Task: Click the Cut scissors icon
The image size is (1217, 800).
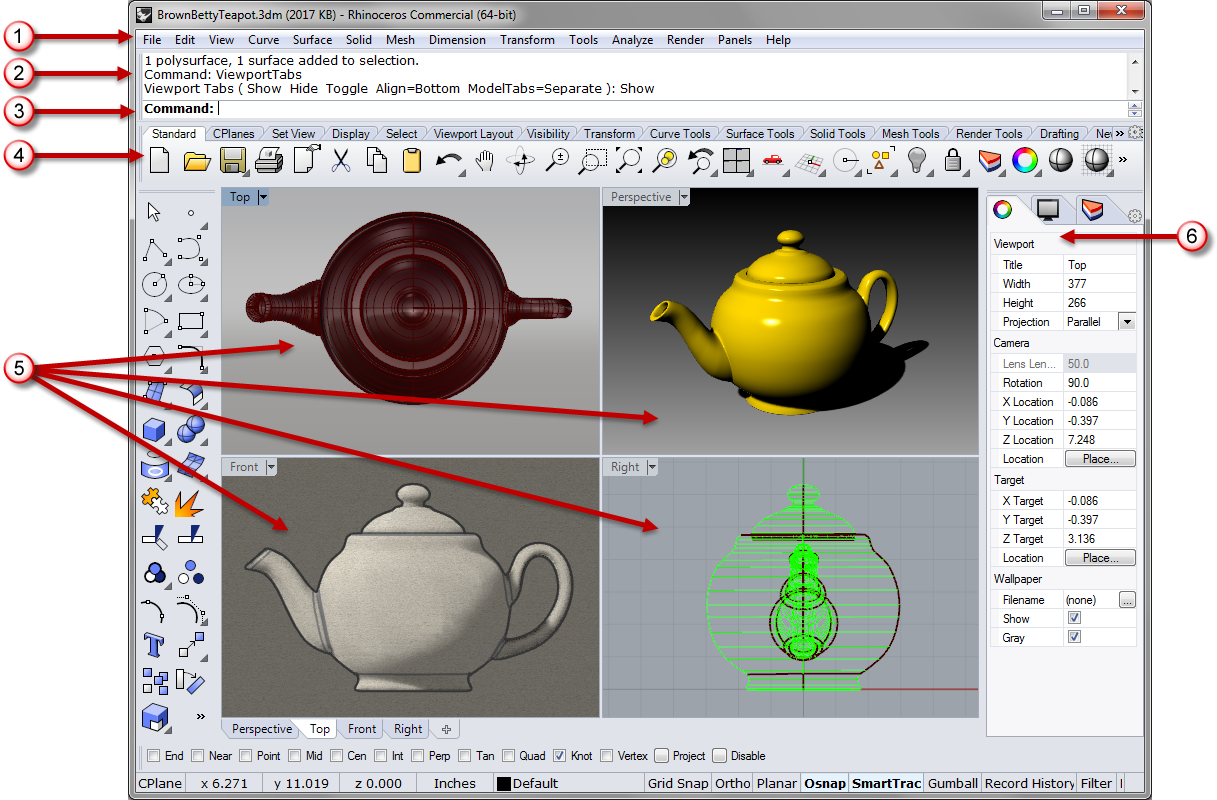Action: click(x=341, y=160)
